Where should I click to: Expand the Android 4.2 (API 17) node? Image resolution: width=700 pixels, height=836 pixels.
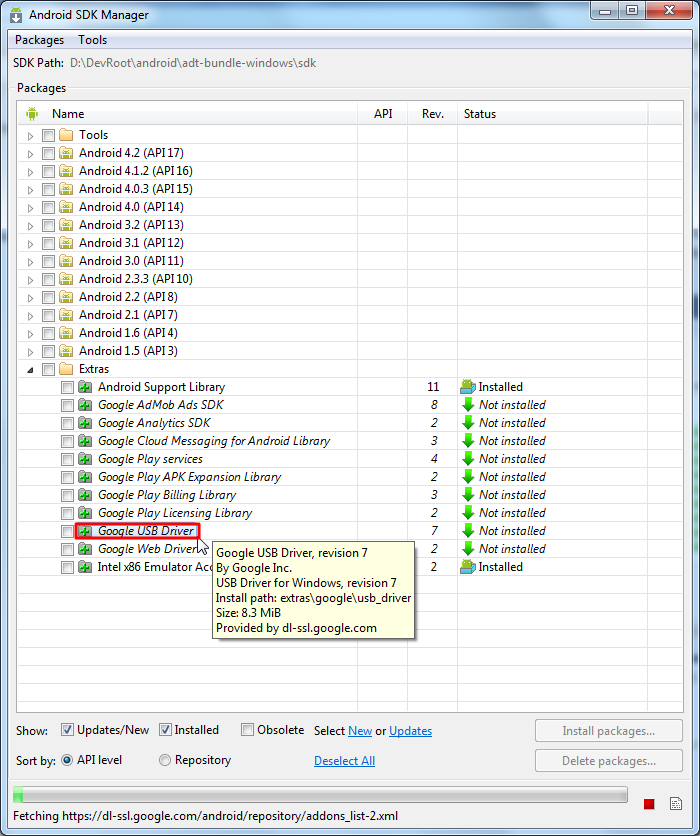tap(30, 154)
